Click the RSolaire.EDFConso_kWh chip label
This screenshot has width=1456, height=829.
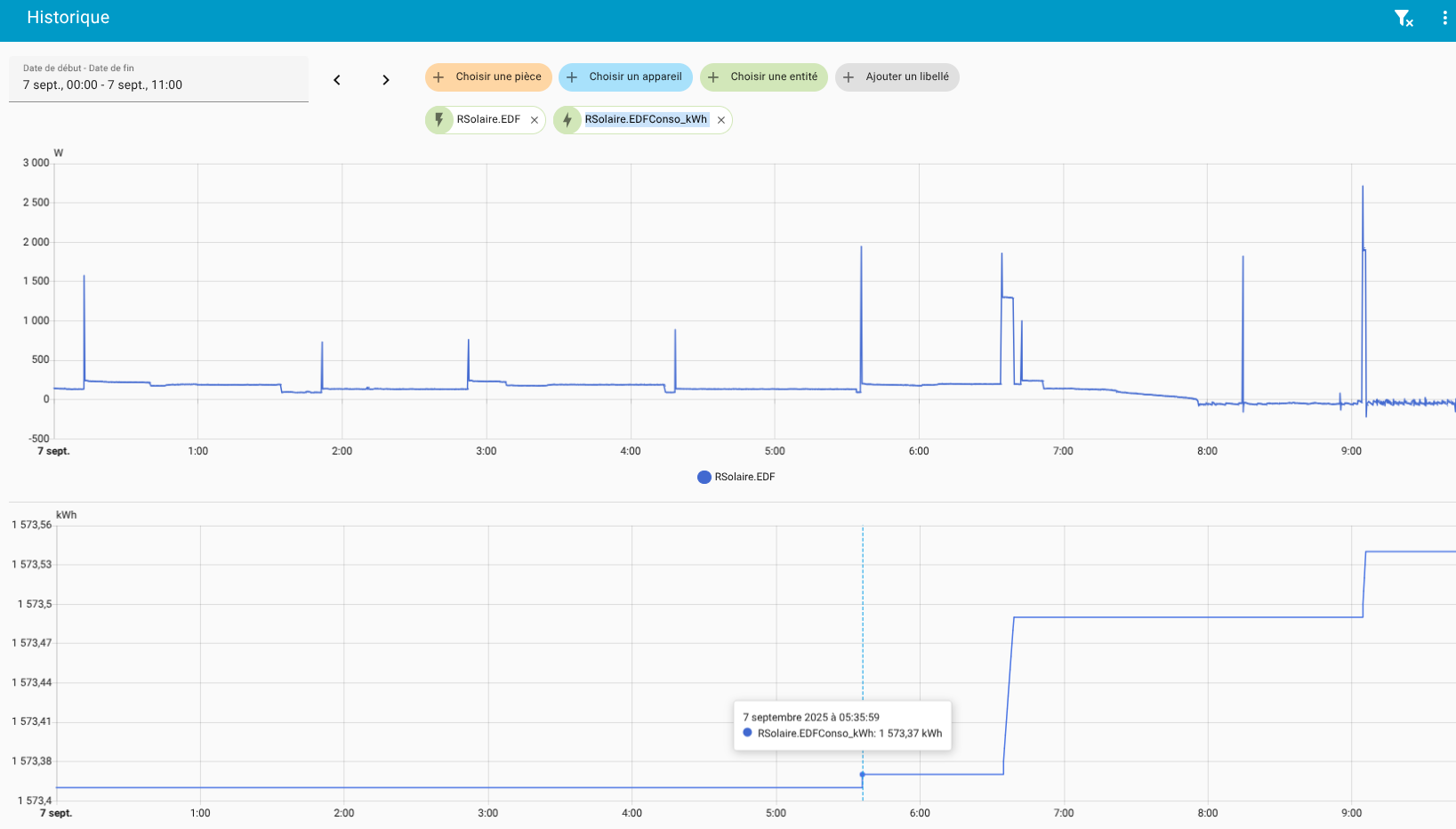(646, 120)
